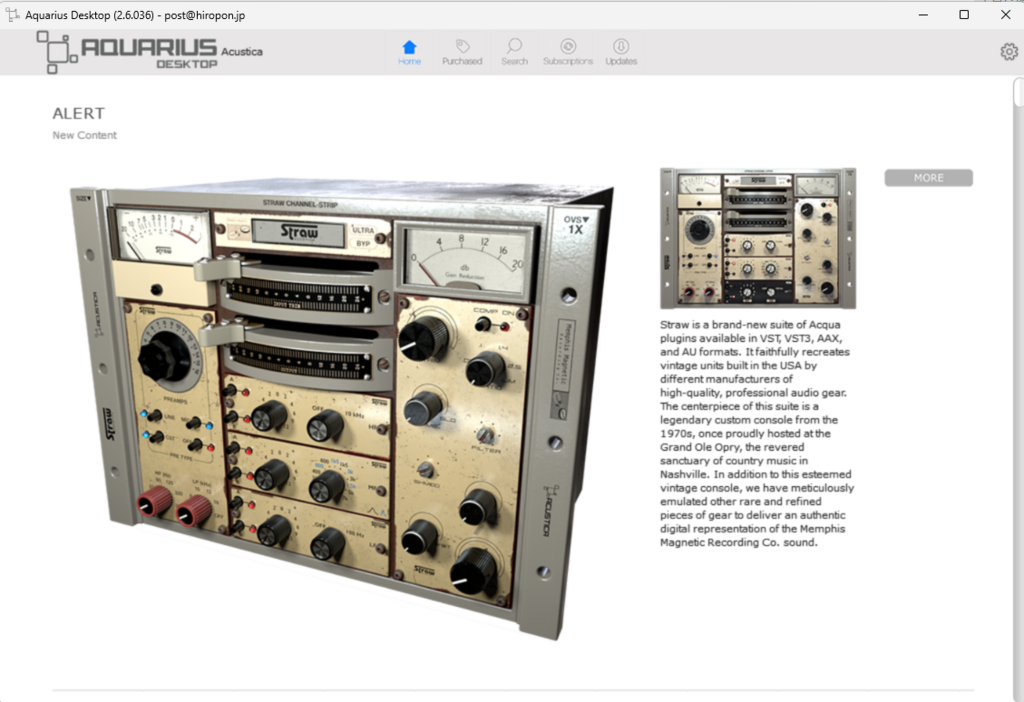The image size is (1024, 702).
Task: Click the ALERT heading
Action: [78, 114]
